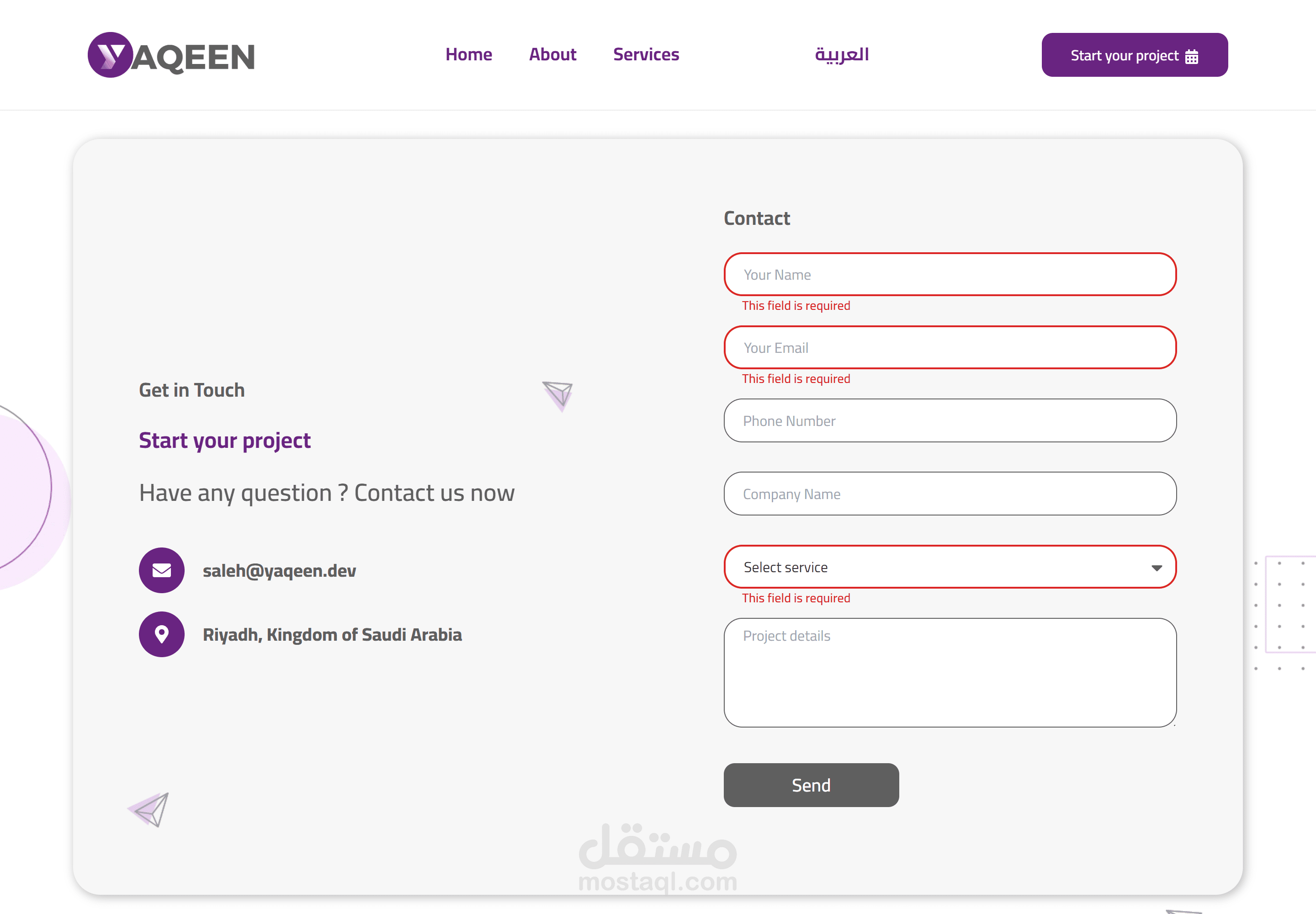Screen dimensions: 1316x914
Task: Open the Home menu item
Action: [x=468, y=54]
